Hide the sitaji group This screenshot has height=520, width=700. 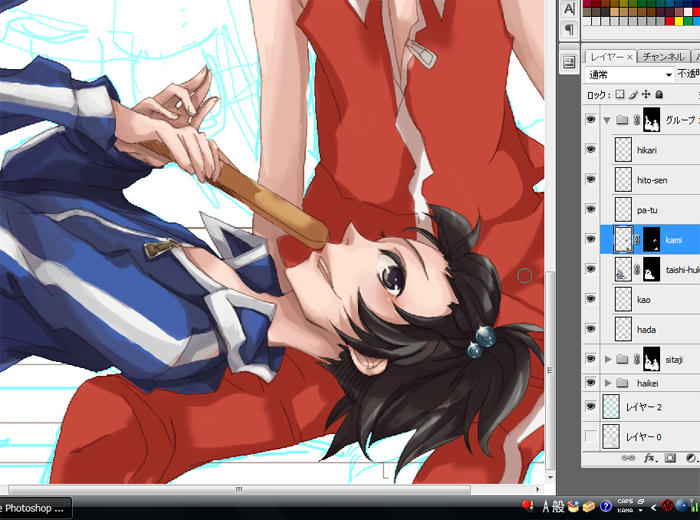(591, 359)
